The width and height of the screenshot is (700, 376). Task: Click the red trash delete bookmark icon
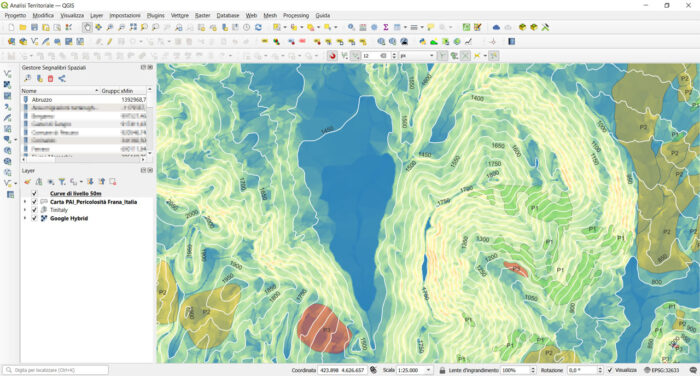(50, 79)
